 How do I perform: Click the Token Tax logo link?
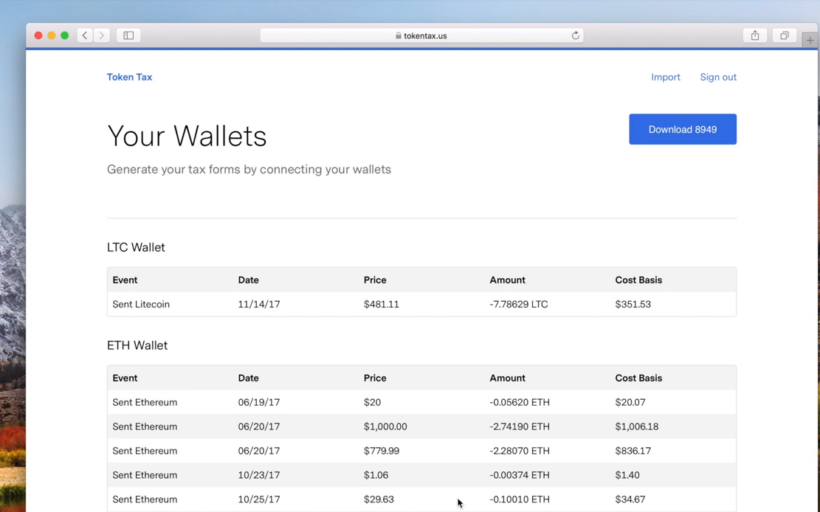pyautogui.click(x=129, y=77)
